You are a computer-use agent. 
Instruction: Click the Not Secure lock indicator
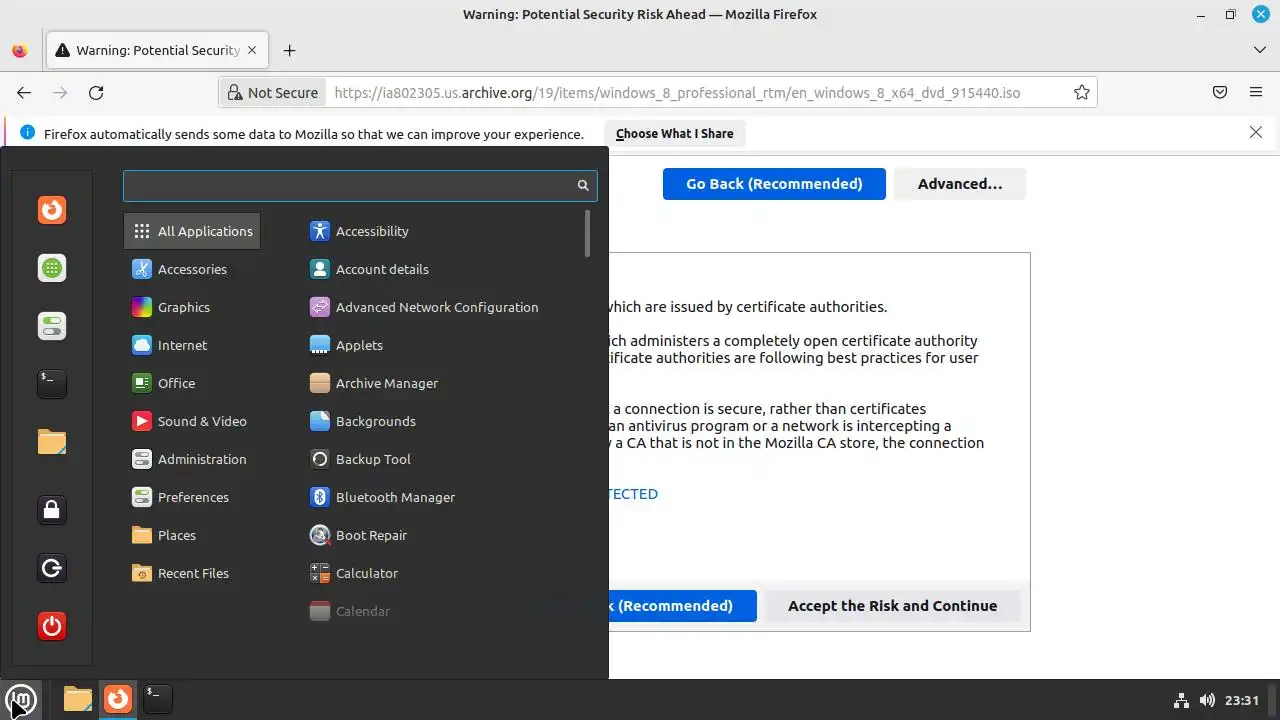(x=273, y=92)
